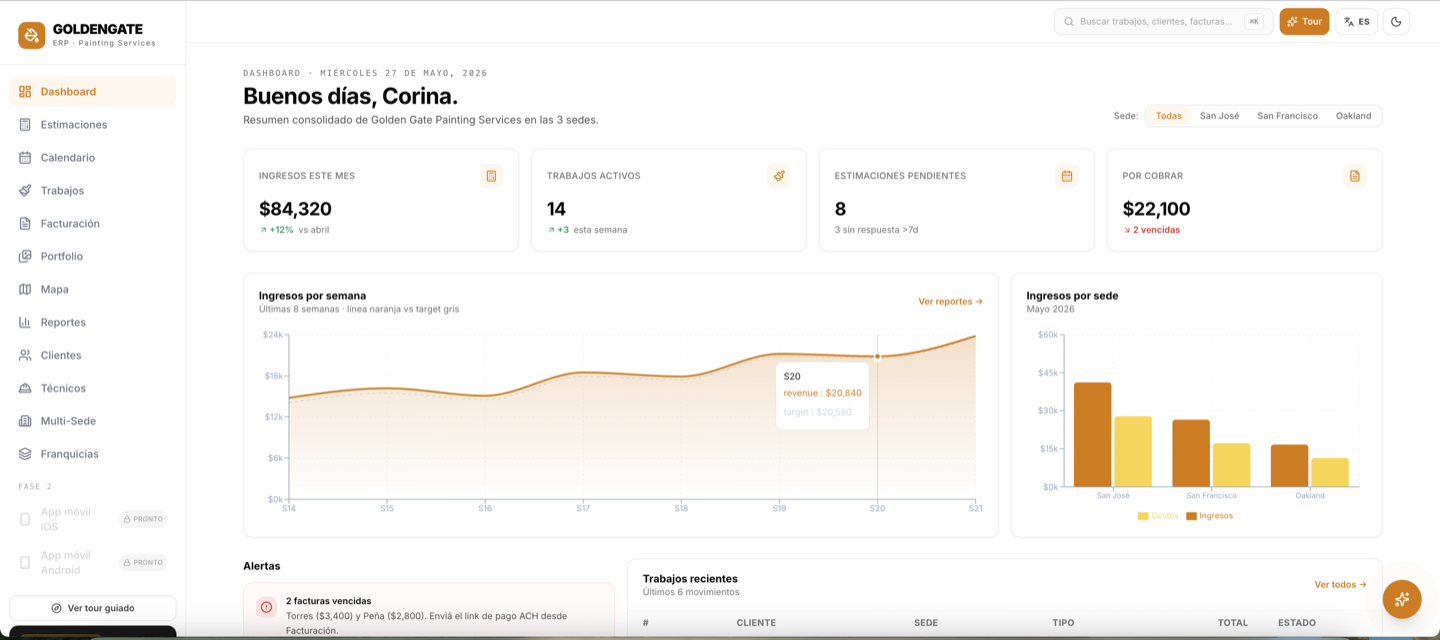Viewport: 1440px width, 640px height.
Task: Follow the Ver reportes link
Action: point(950,301)
